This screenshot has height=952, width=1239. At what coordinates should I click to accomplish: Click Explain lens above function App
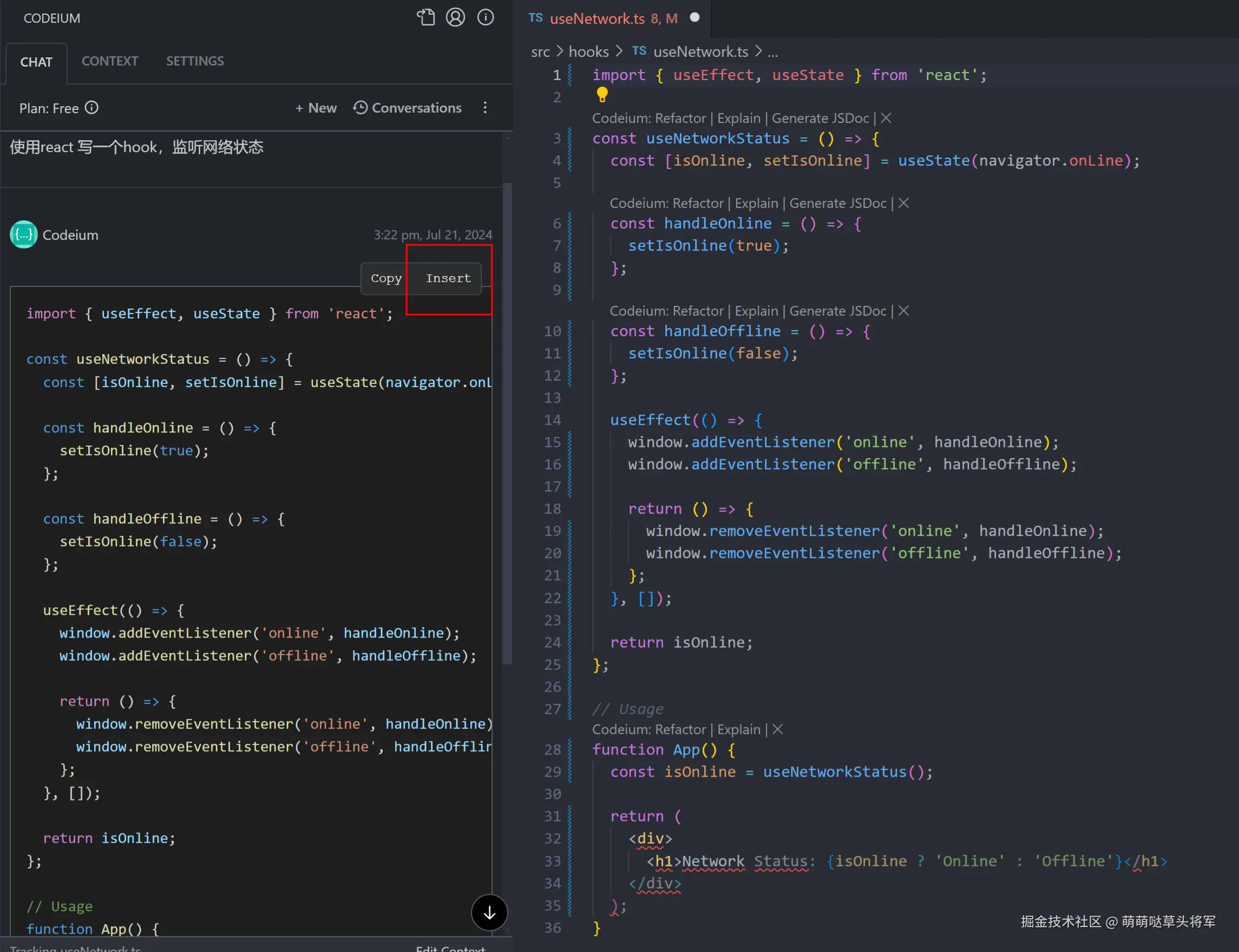pos(738,730)
